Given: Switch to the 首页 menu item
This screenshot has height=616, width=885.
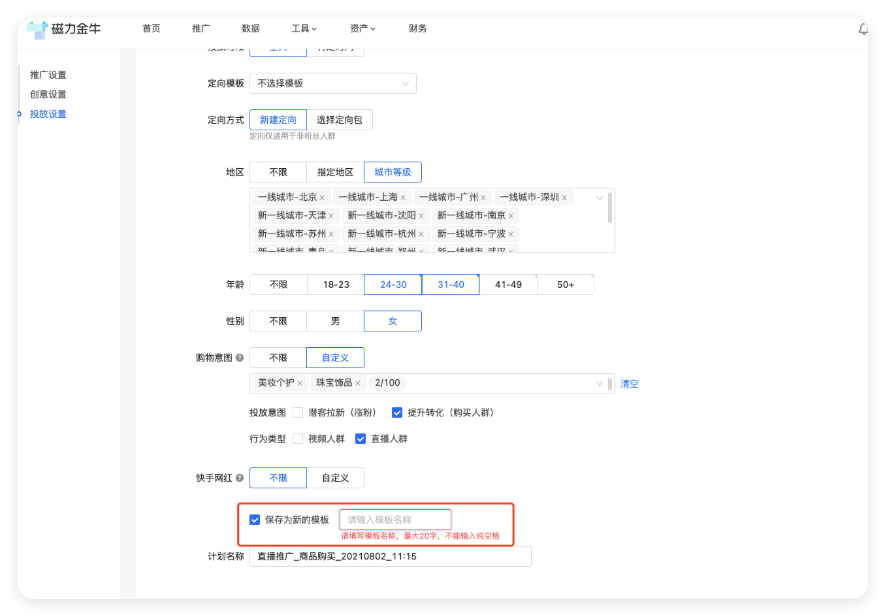Looking at the screenshot, I should coord(151,28).
